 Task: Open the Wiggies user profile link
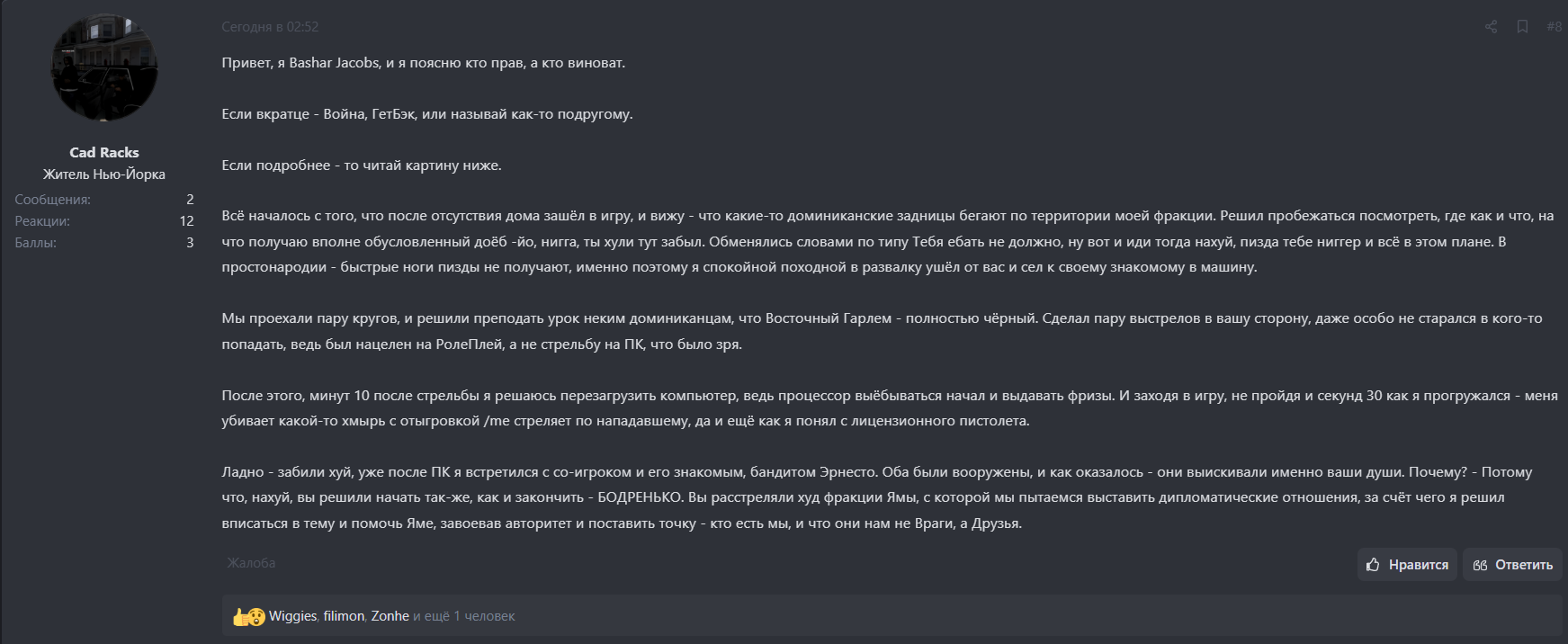[x=293, y=617]
